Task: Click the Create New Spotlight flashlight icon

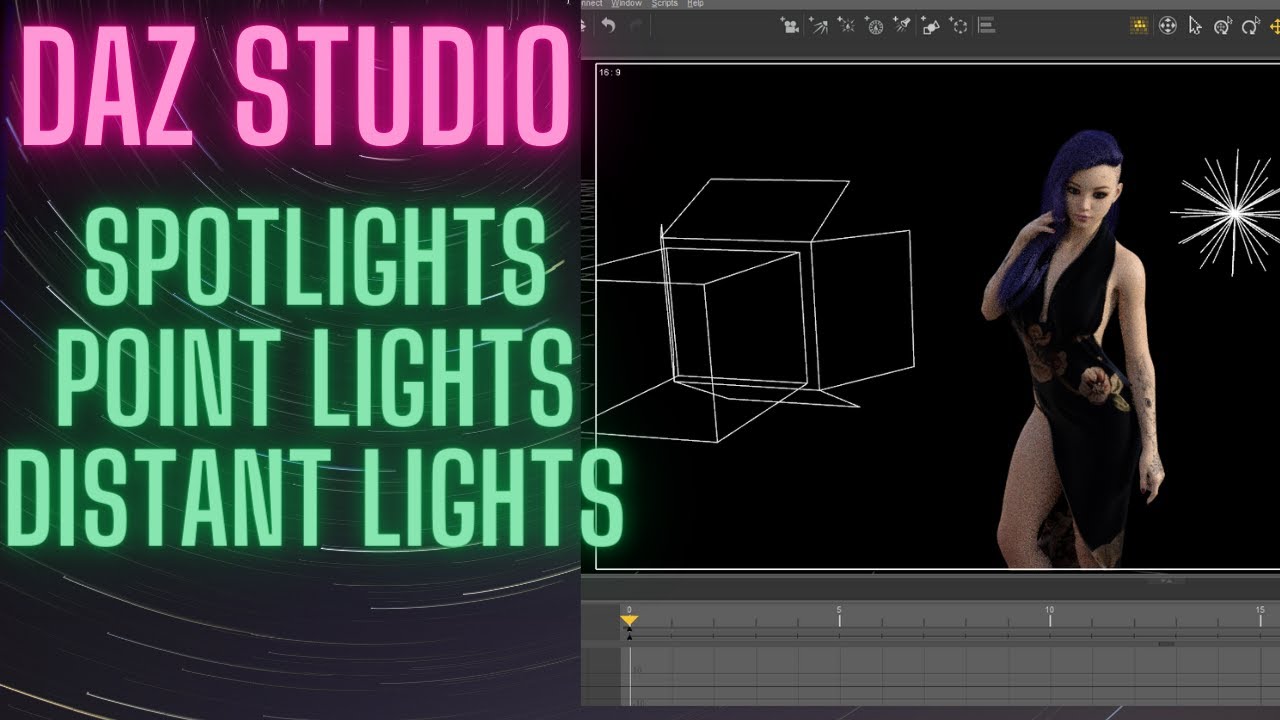Action: click(x=902, y=26)
